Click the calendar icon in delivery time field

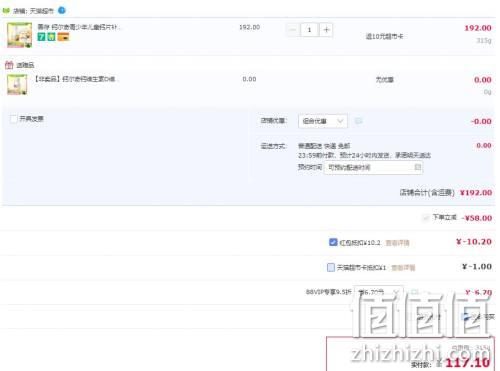[x=417, y=167]
